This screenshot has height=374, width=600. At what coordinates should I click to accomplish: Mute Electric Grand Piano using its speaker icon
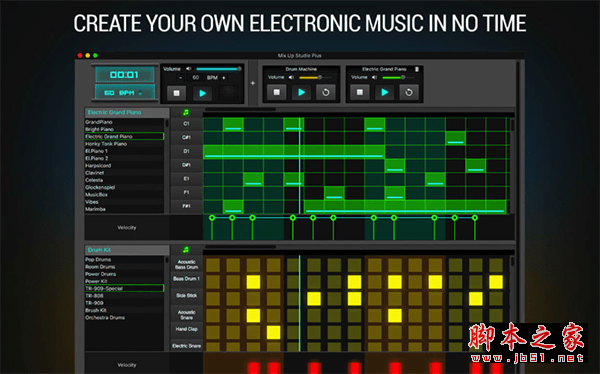(374, 77)
